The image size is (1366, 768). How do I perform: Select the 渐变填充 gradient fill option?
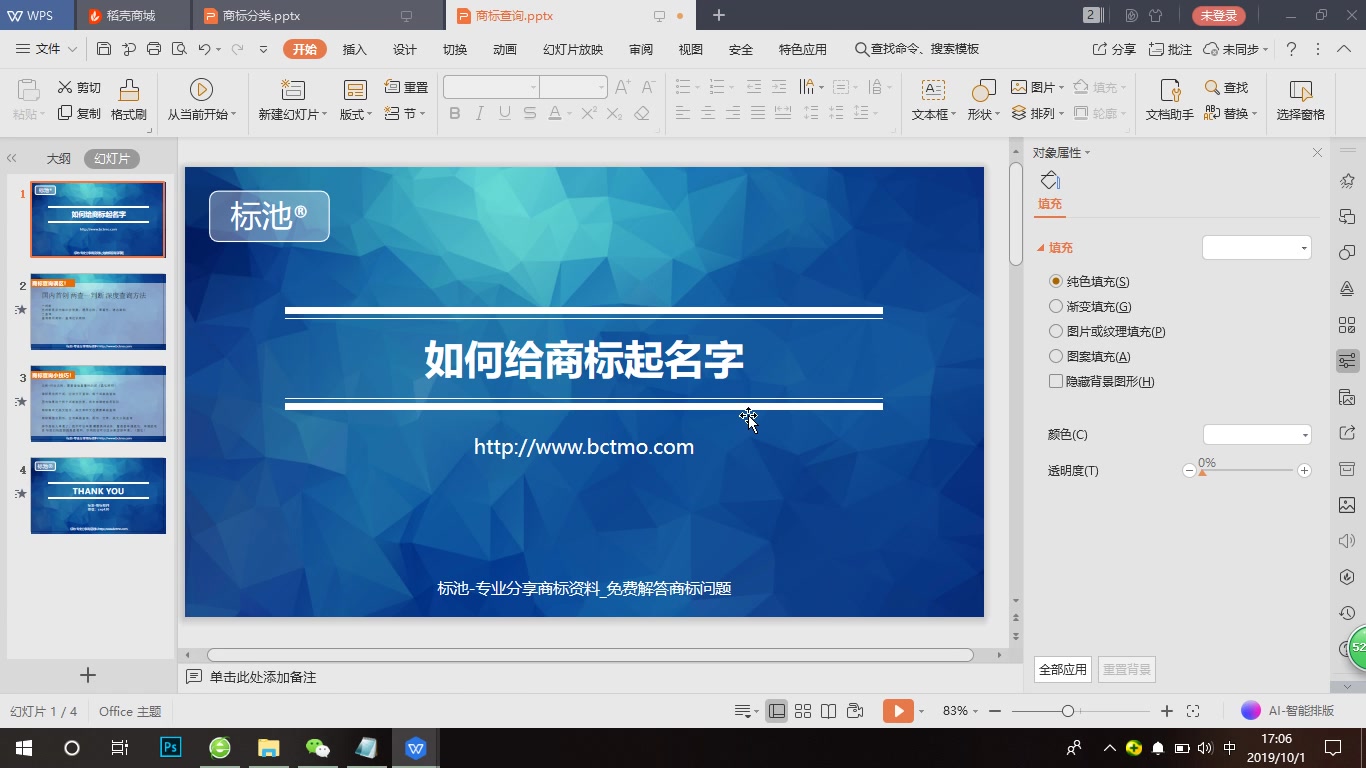pos(1056,306)
